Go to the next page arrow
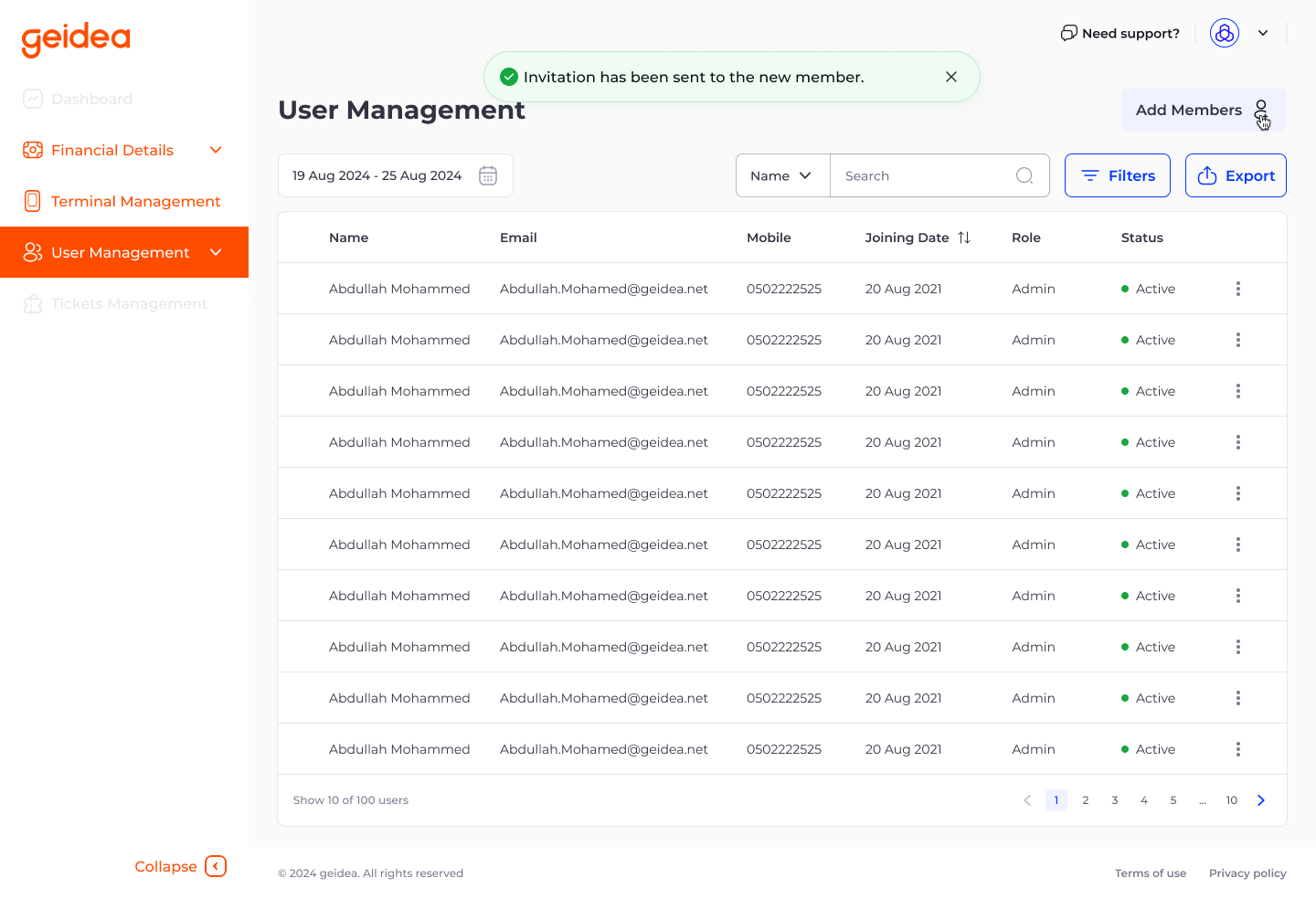Viewport: 1316px width, 899px height. point(1261,800)
